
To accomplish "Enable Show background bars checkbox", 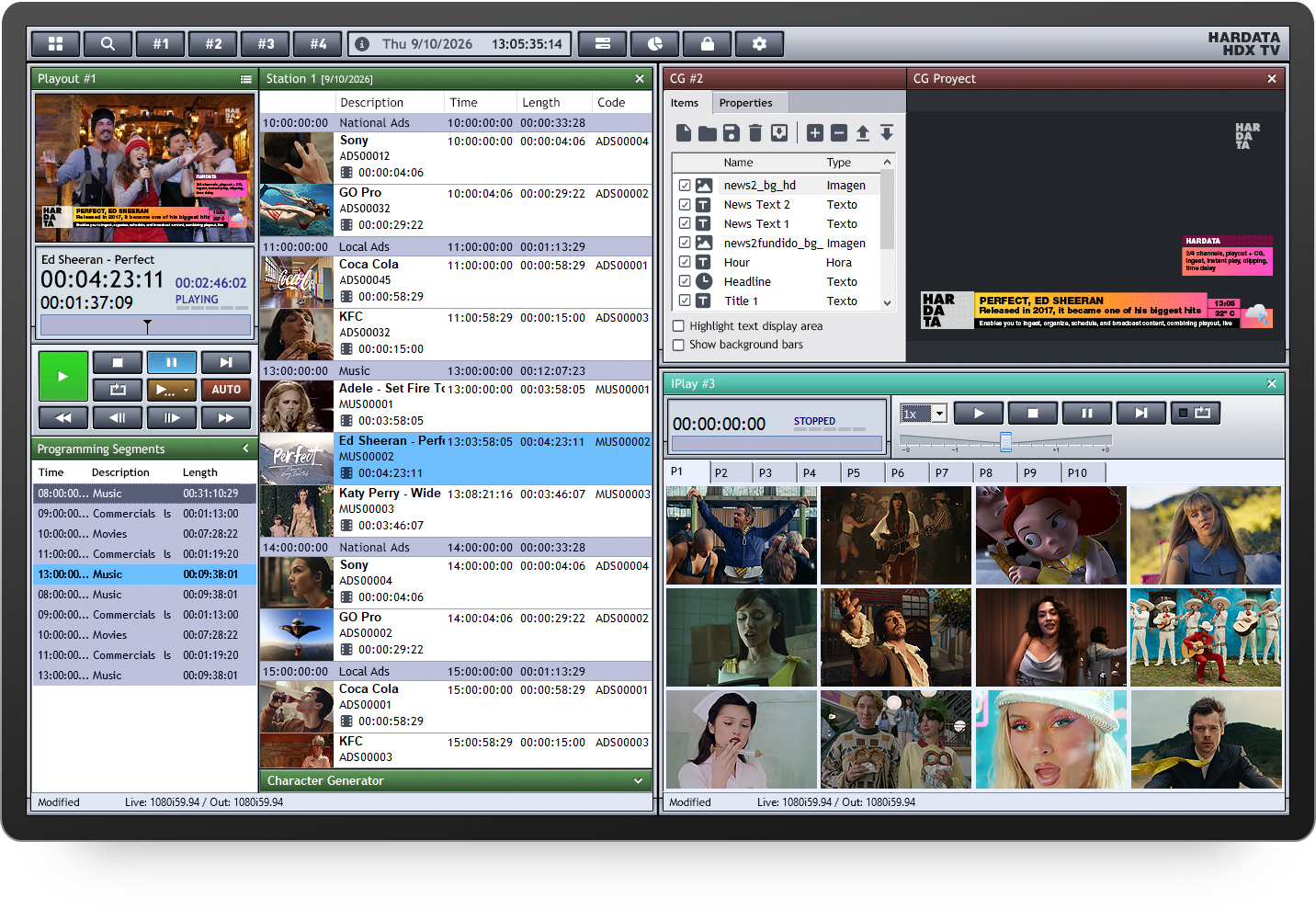I will coord(678,345).
